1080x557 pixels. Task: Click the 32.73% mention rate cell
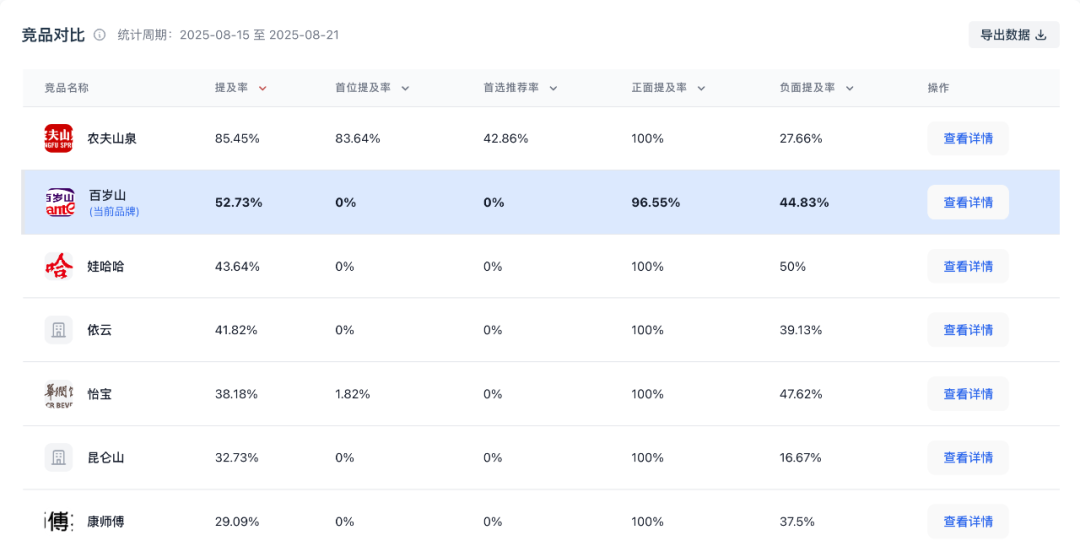pyautogui.click(x=236, y=458)
